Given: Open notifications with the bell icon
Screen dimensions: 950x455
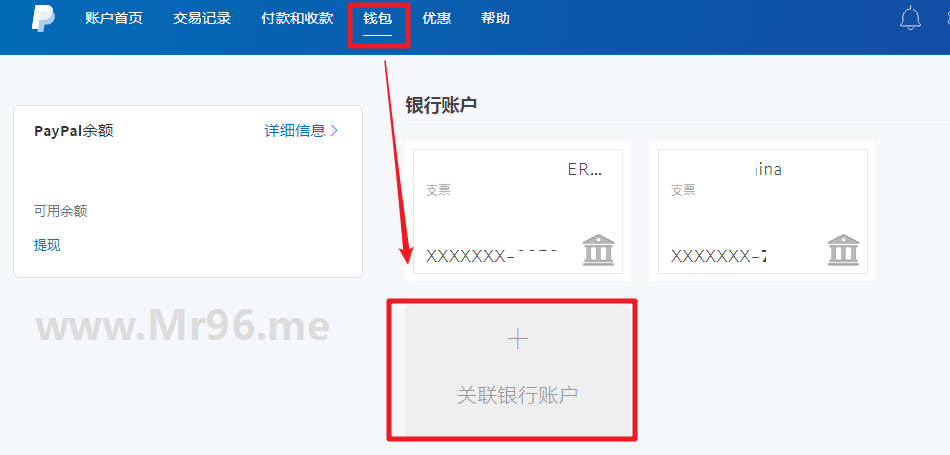Looking at the screenshot, I should (910, 18).
